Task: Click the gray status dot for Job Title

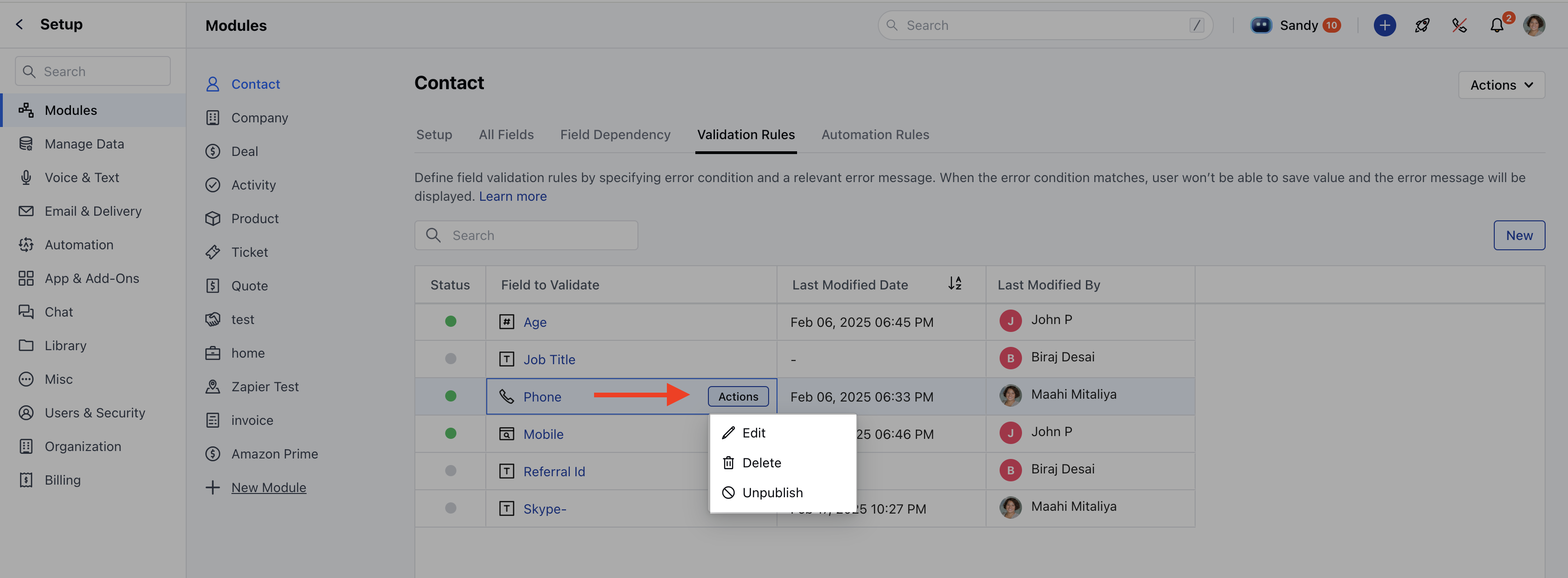Action: (x=450, y=359)
